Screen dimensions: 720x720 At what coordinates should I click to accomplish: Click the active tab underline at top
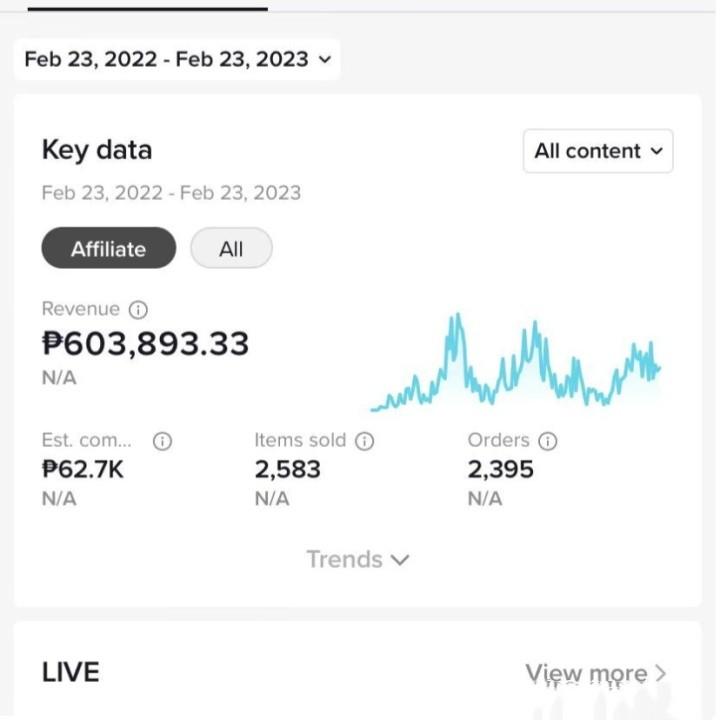(147, 8)
